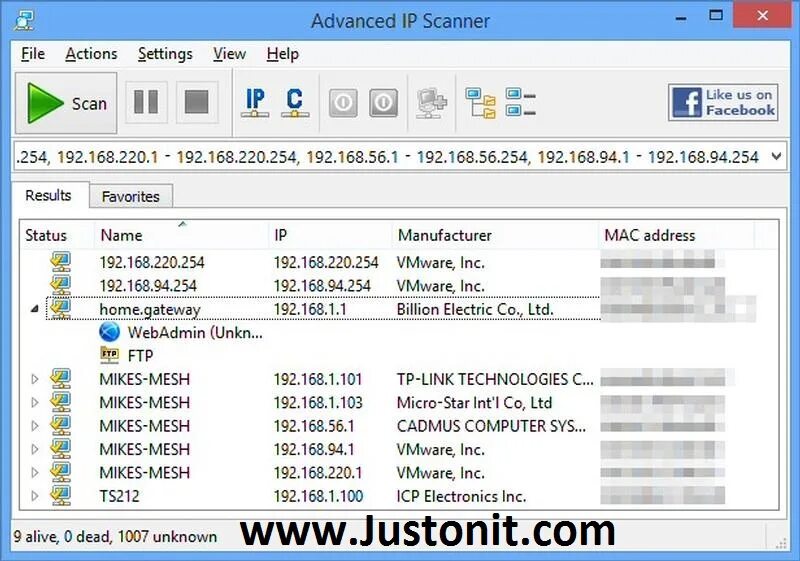
Task: Start scanning with the Scan button
Action: click(x=66, y=103)
